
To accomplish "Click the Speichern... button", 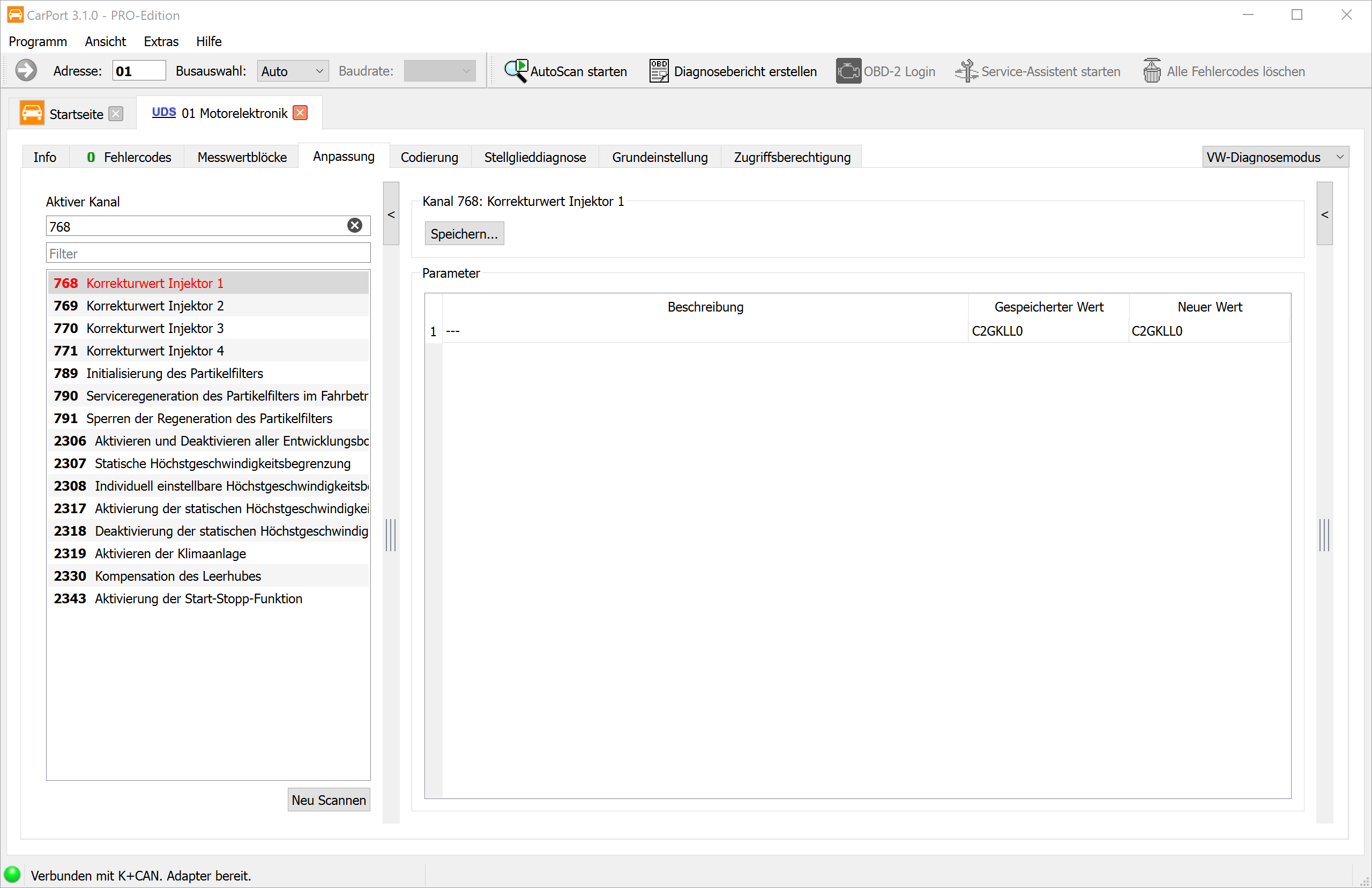I will pyautogui.click(x=464, y=234).
